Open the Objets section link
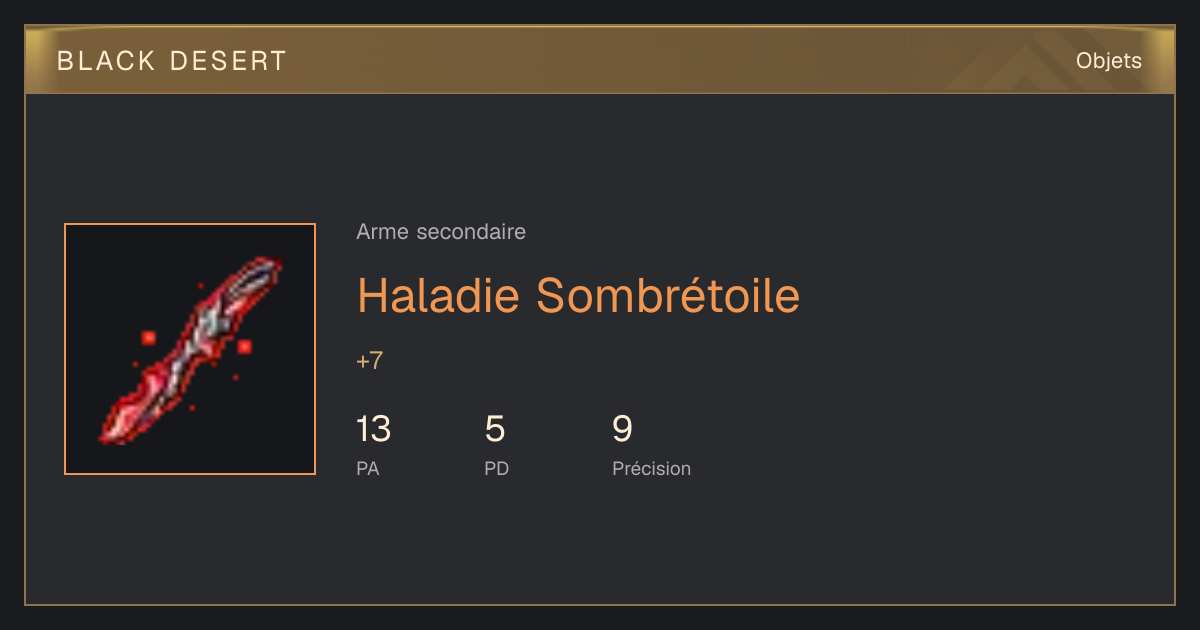 (1108, 61)
